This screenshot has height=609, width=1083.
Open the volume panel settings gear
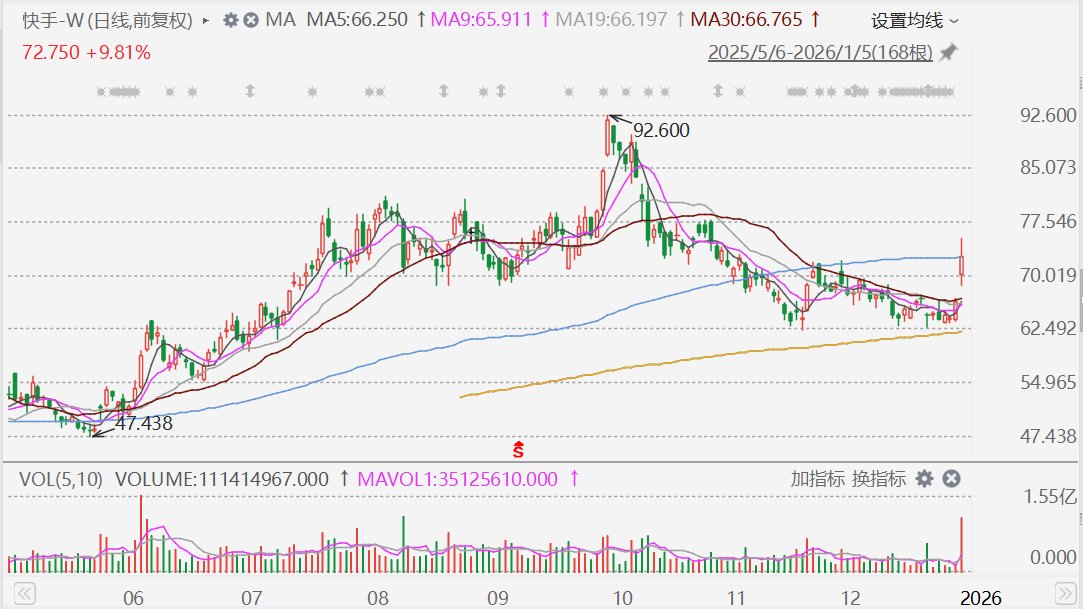925,479
